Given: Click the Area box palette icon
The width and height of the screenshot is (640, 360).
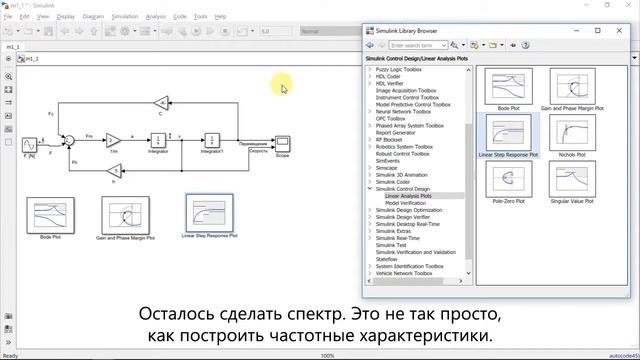Looking at the screenshot, I should (9, 142).
